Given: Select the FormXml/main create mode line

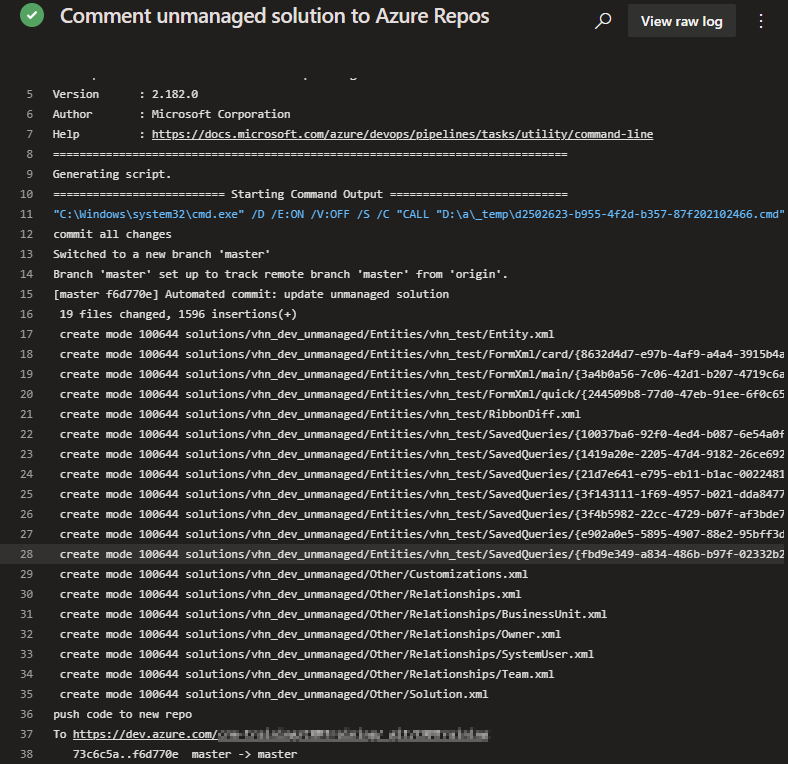Looking at the screenshot, I should [x=421, y=374].
